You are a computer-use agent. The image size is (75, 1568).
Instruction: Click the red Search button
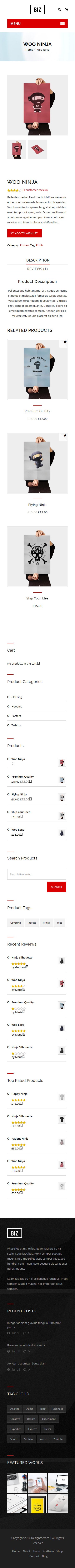coord(56,887)
